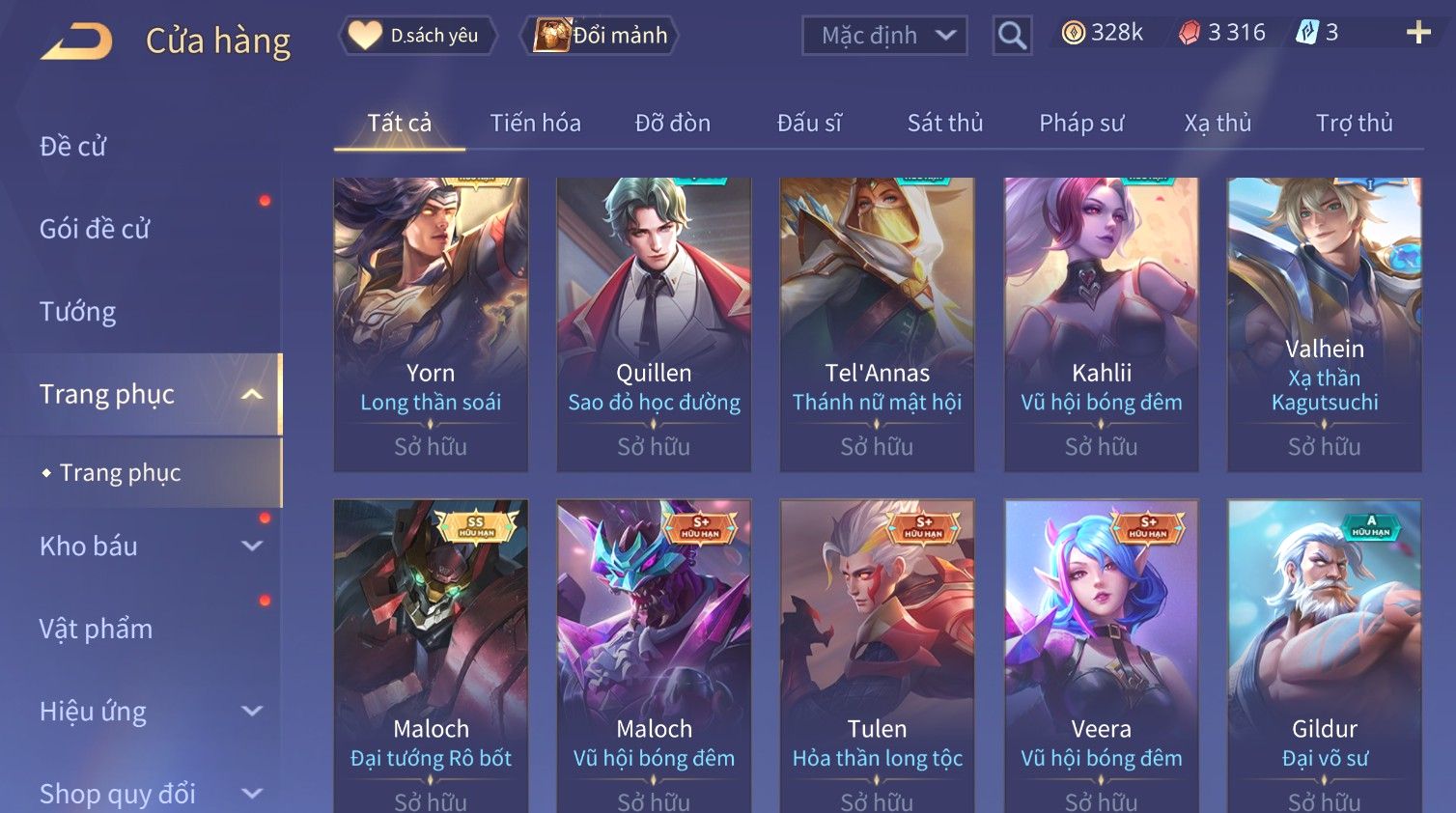Select Valhein Xạ thần Kagutsuchi skin card
1456x813 pixels.
[1325, 324]
